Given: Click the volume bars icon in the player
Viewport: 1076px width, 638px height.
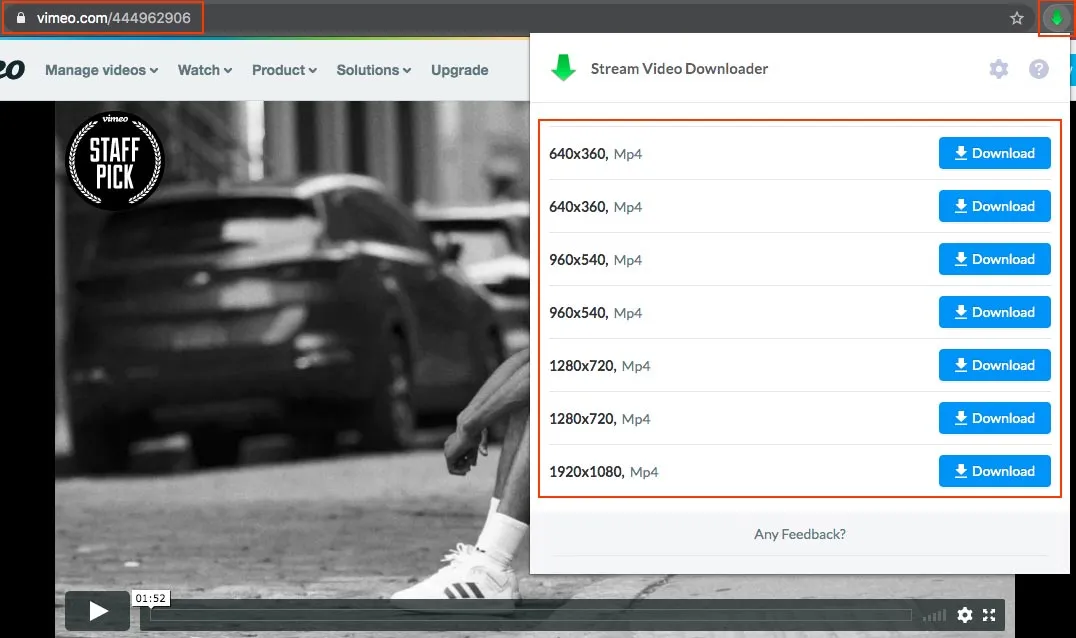Looking at the screenshot, I should 934,615.
